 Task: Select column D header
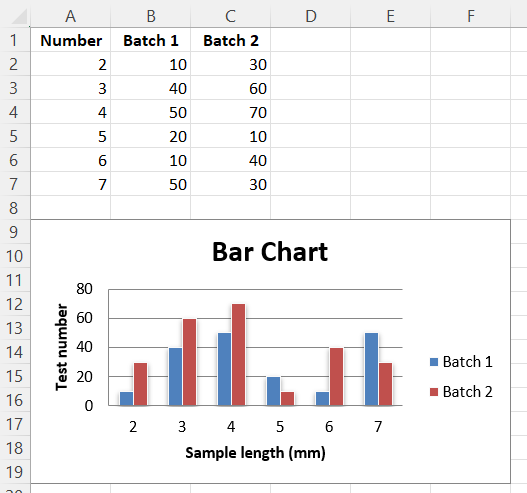[x=311, y=16]
